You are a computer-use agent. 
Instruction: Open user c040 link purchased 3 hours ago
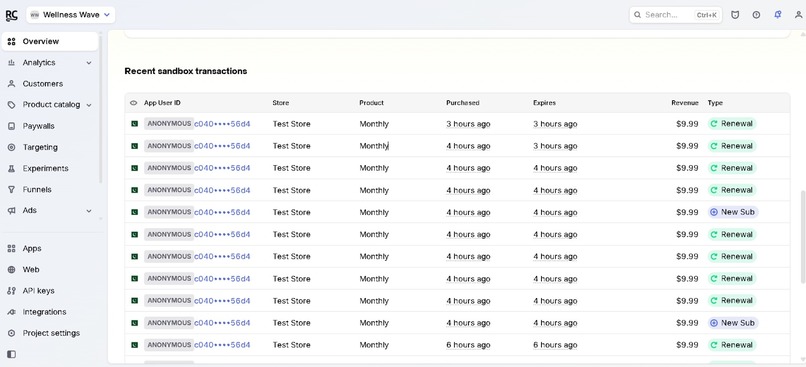(x=222, y=124)
